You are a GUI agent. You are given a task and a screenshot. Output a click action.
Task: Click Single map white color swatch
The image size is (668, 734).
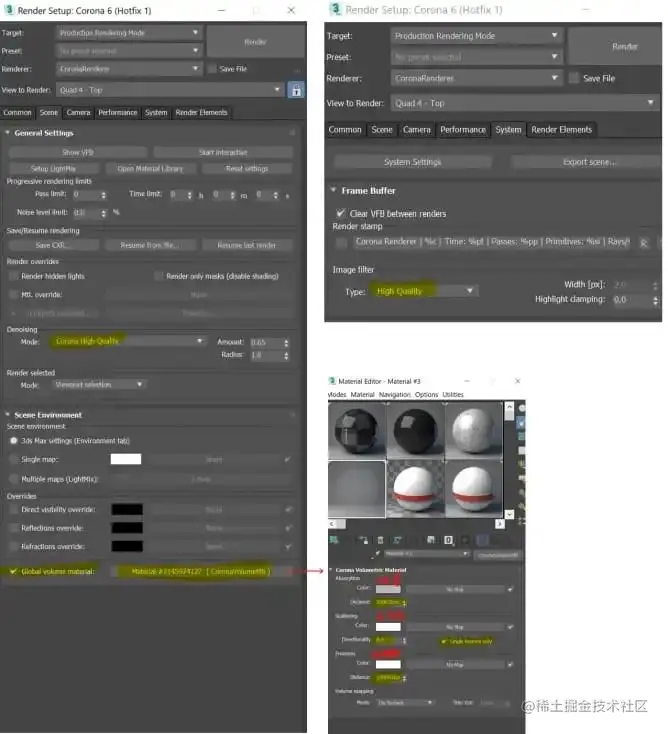[x=125, y=459]
